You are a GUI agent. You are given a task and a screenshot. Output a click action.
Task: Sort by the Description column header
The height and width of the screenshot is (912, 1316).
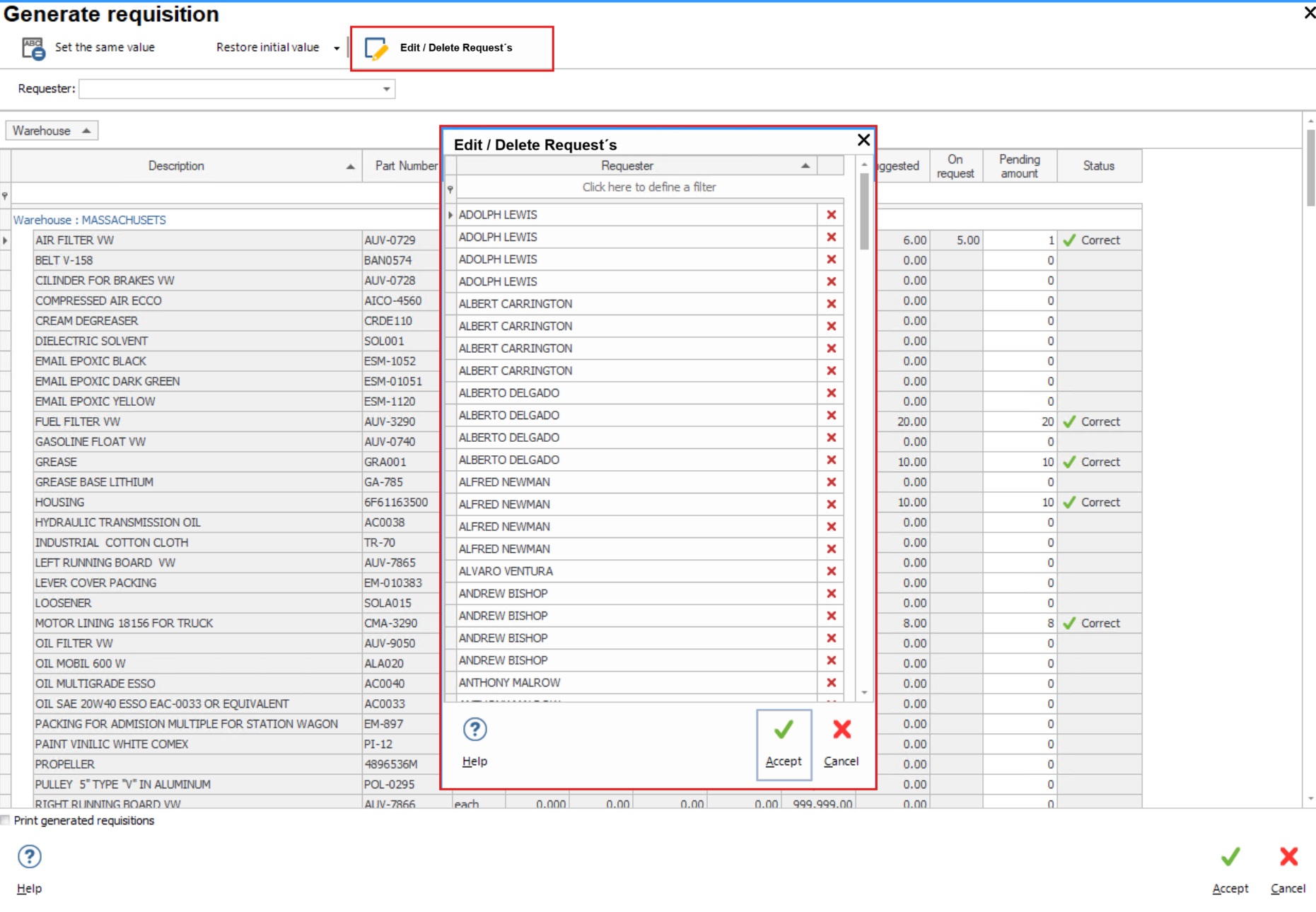pyautogui.click(x=186, y=166)
